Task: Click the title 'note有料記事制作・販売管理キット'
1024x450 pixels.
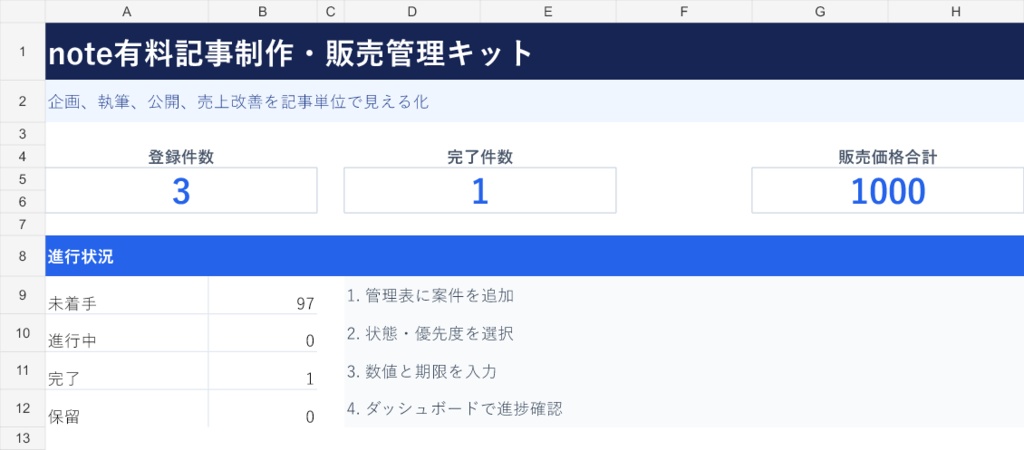Action: coord(291,54)
